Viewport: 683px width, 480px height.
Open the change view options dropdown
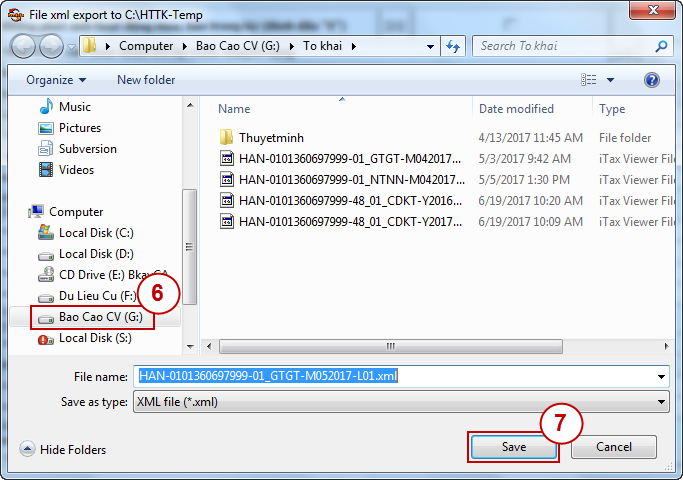point(610,80)
